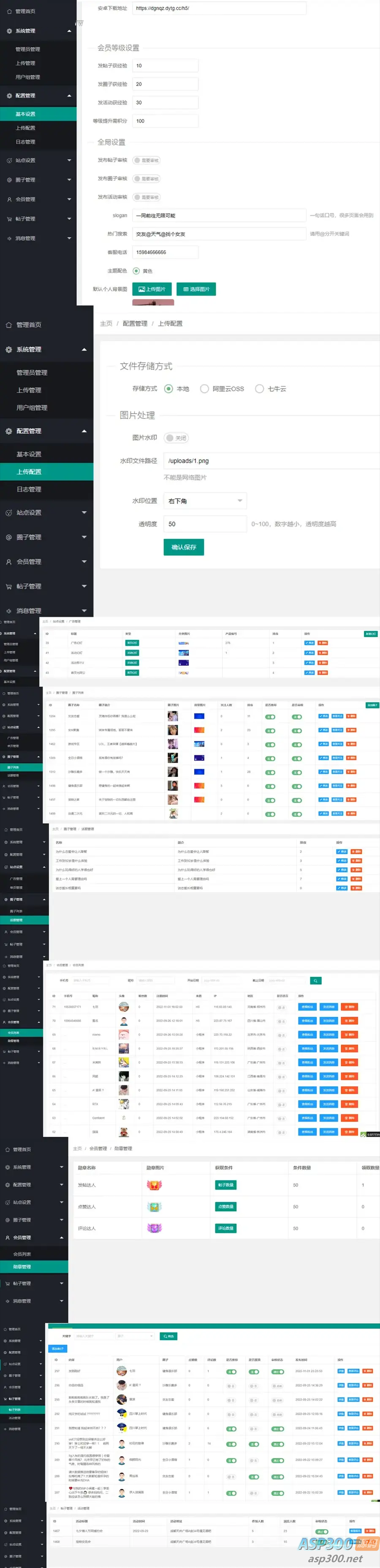Click the 确认保存 button

pos(184,547)
